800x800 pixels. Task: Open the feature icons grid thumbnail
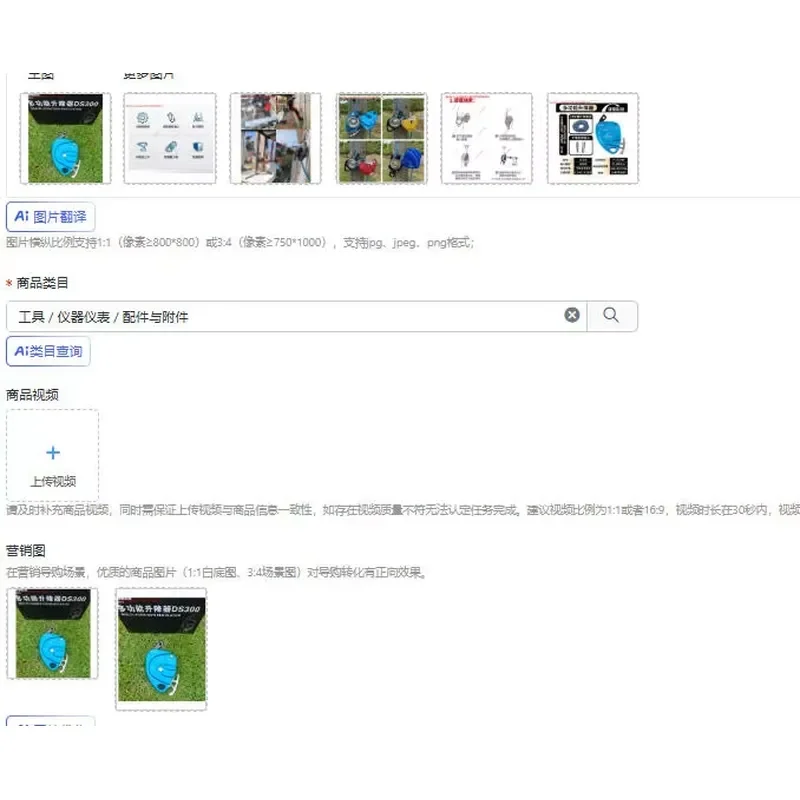170,138
